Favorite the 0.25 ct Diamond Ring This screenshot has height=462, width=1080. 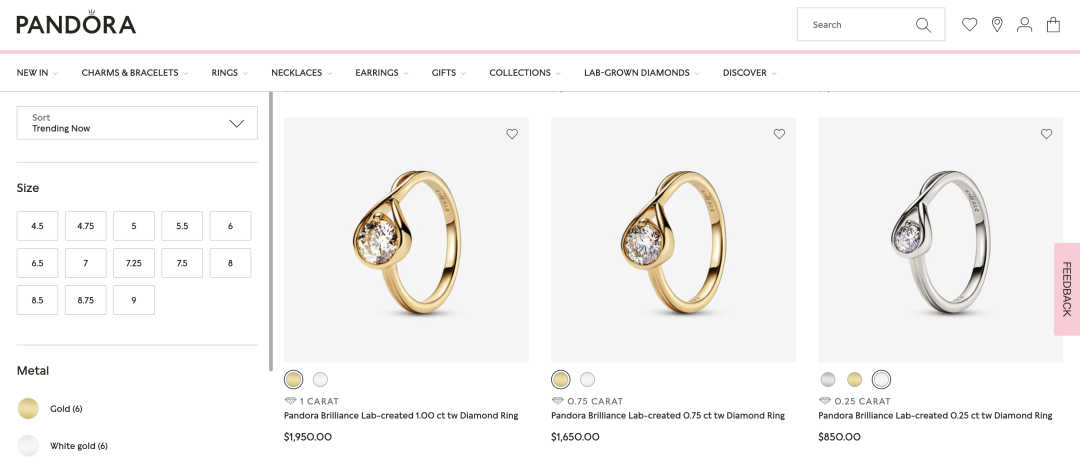click(x=1046, y=134)
